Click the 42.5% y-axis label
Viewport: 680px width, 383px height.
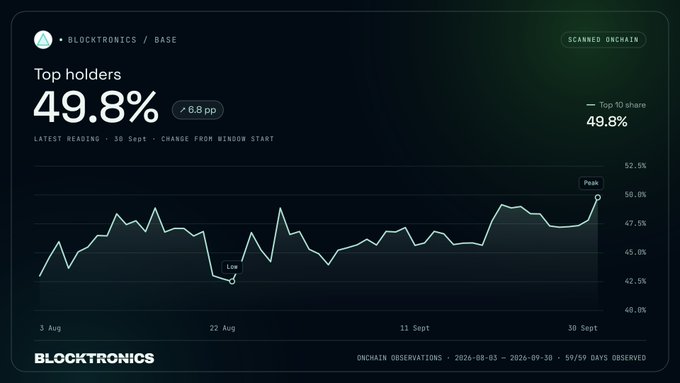point(635,281)
